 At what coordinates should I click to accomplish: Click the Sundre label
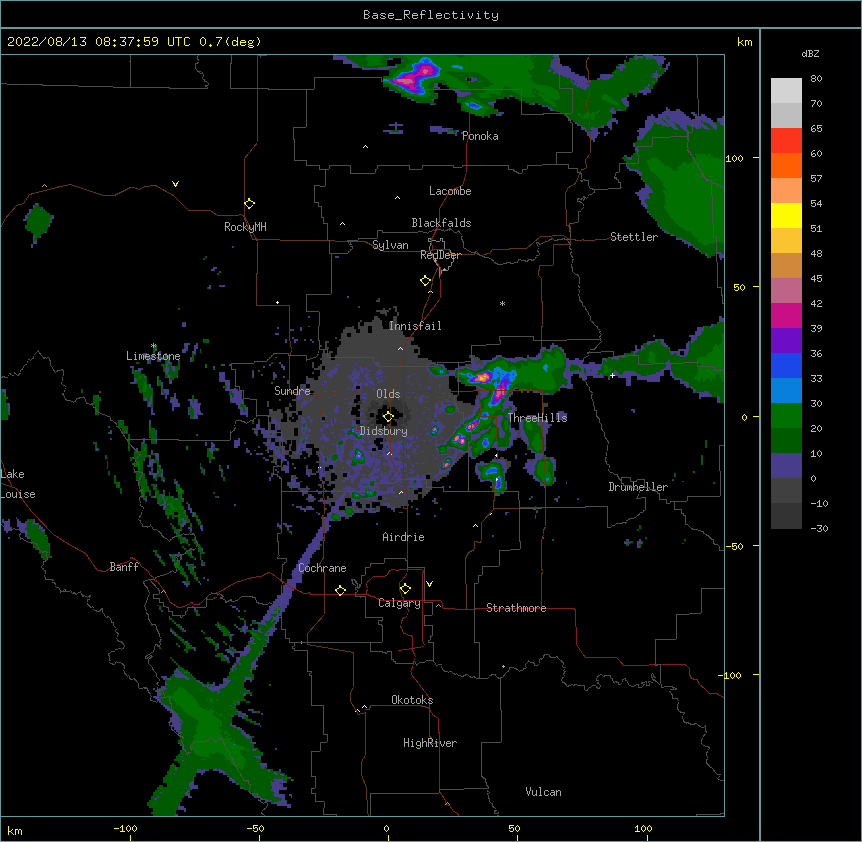point(292,391)
